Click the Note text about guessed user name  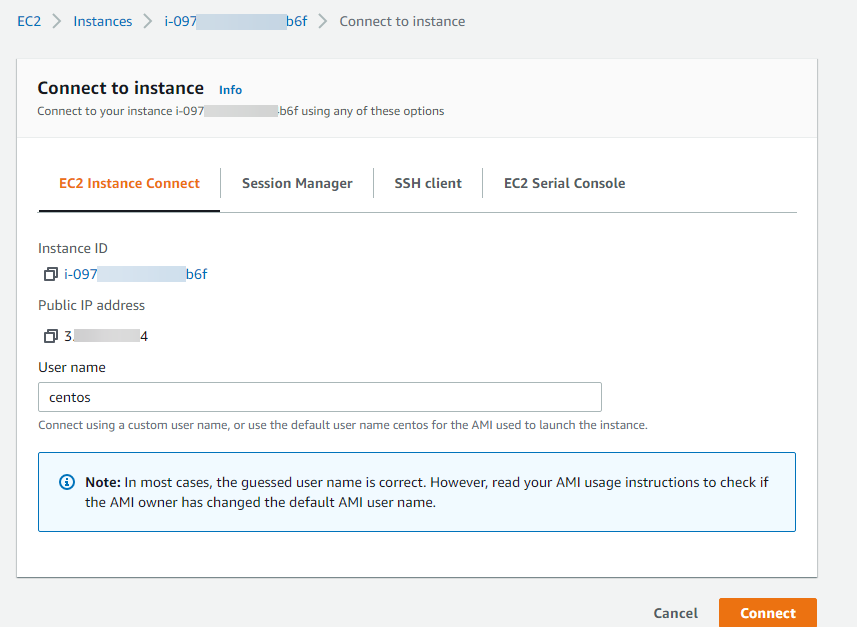click(x=426, y=492)
